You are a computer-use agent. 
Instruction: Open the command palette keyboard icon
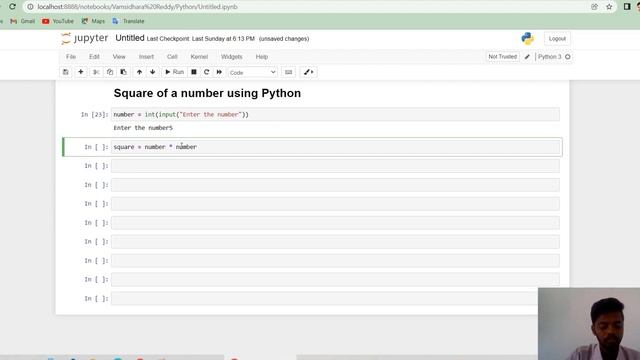coord(289,72)
